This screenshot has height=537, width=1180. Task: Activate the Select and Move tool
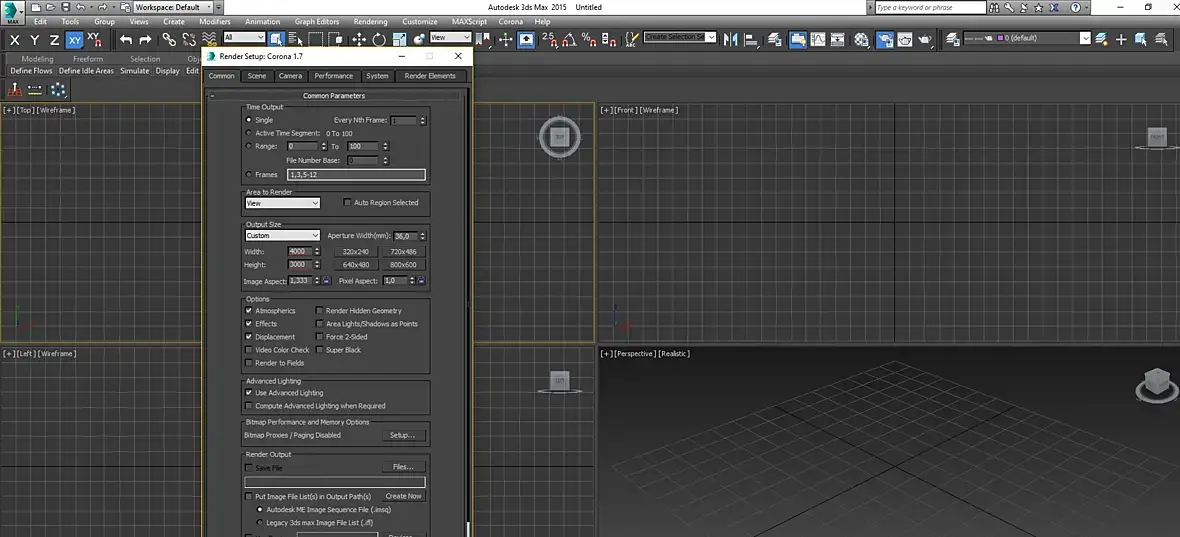359,40
